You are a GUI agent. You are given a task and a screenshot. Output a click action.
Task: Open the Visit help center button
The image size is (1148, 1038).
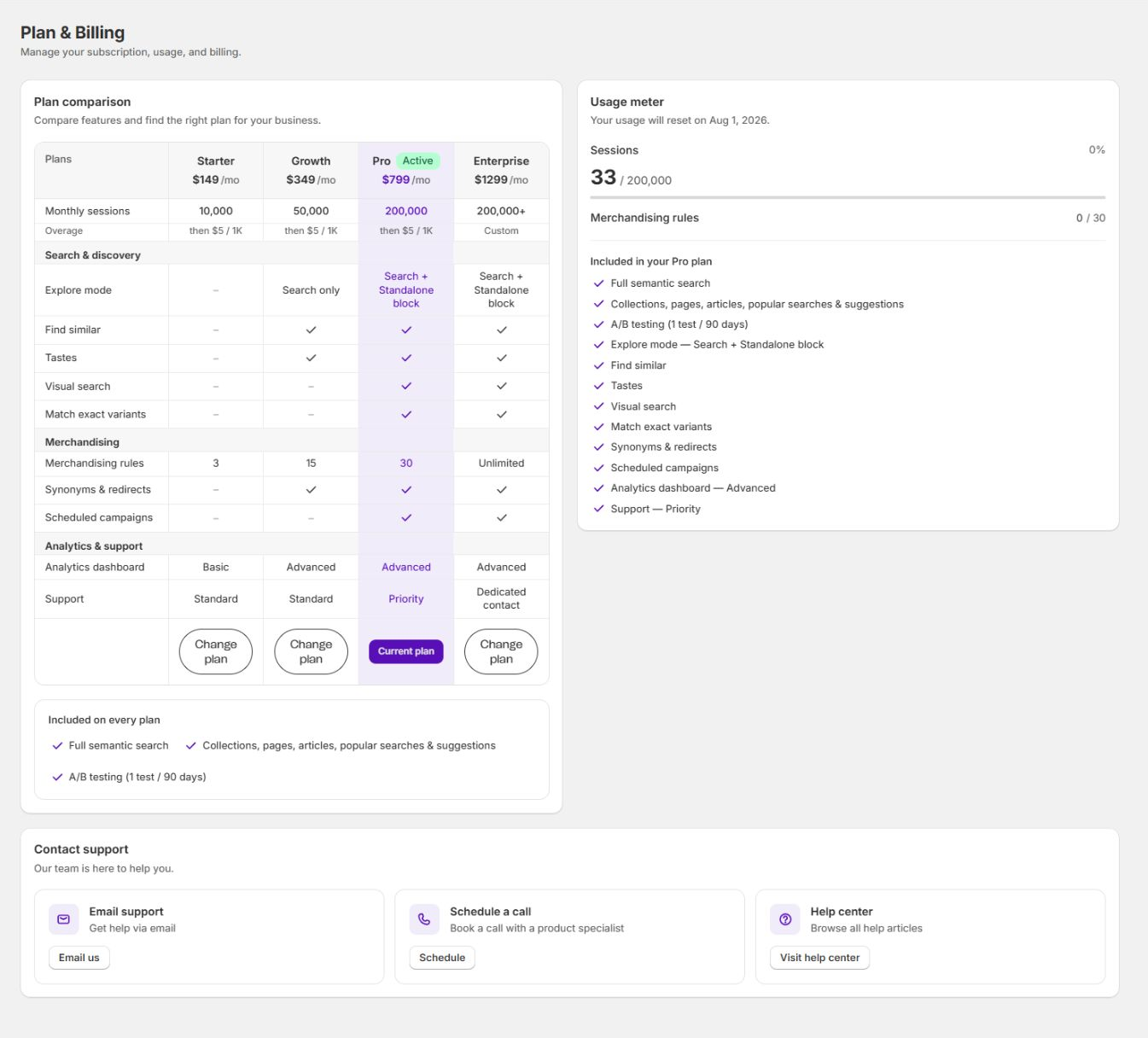819,958
